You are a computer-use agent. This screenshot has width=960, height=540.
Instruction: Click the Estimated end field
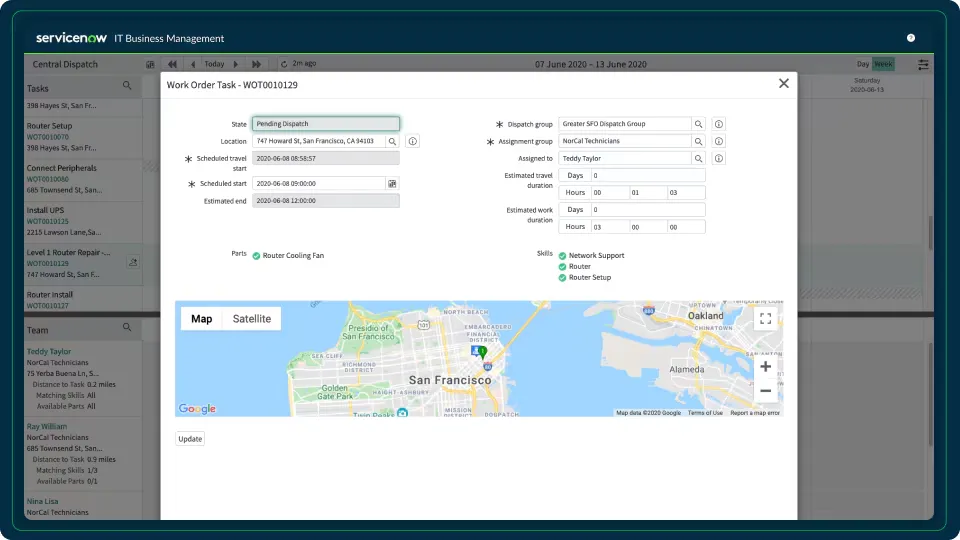326,200
